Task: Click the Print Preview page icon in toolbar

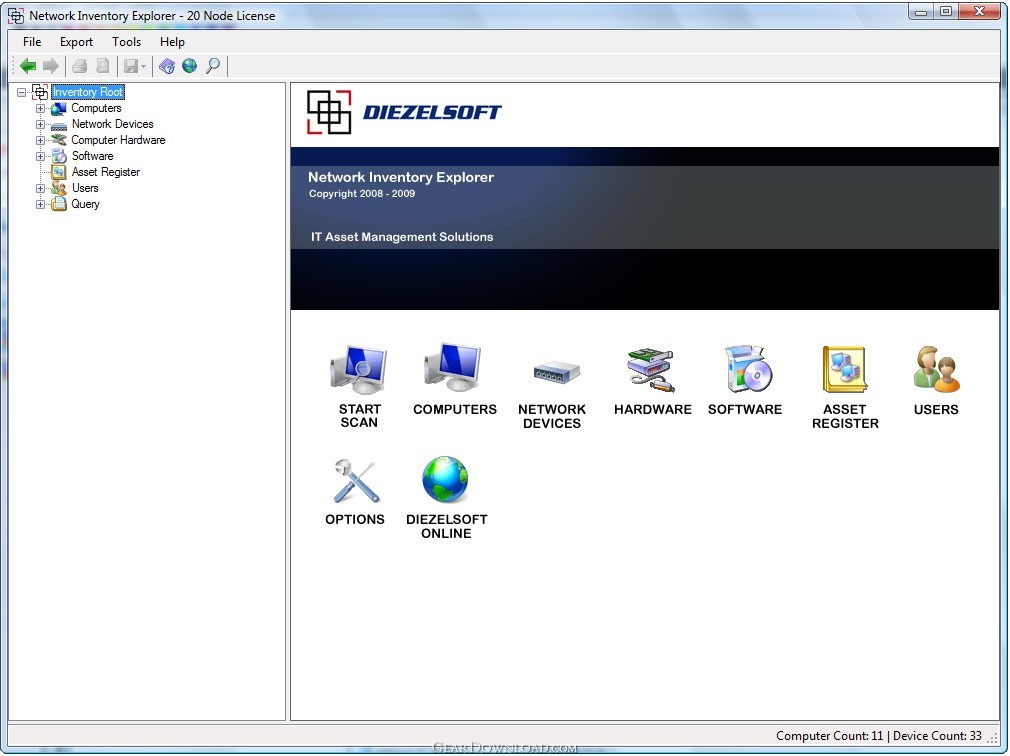Action: pos(102,66)
